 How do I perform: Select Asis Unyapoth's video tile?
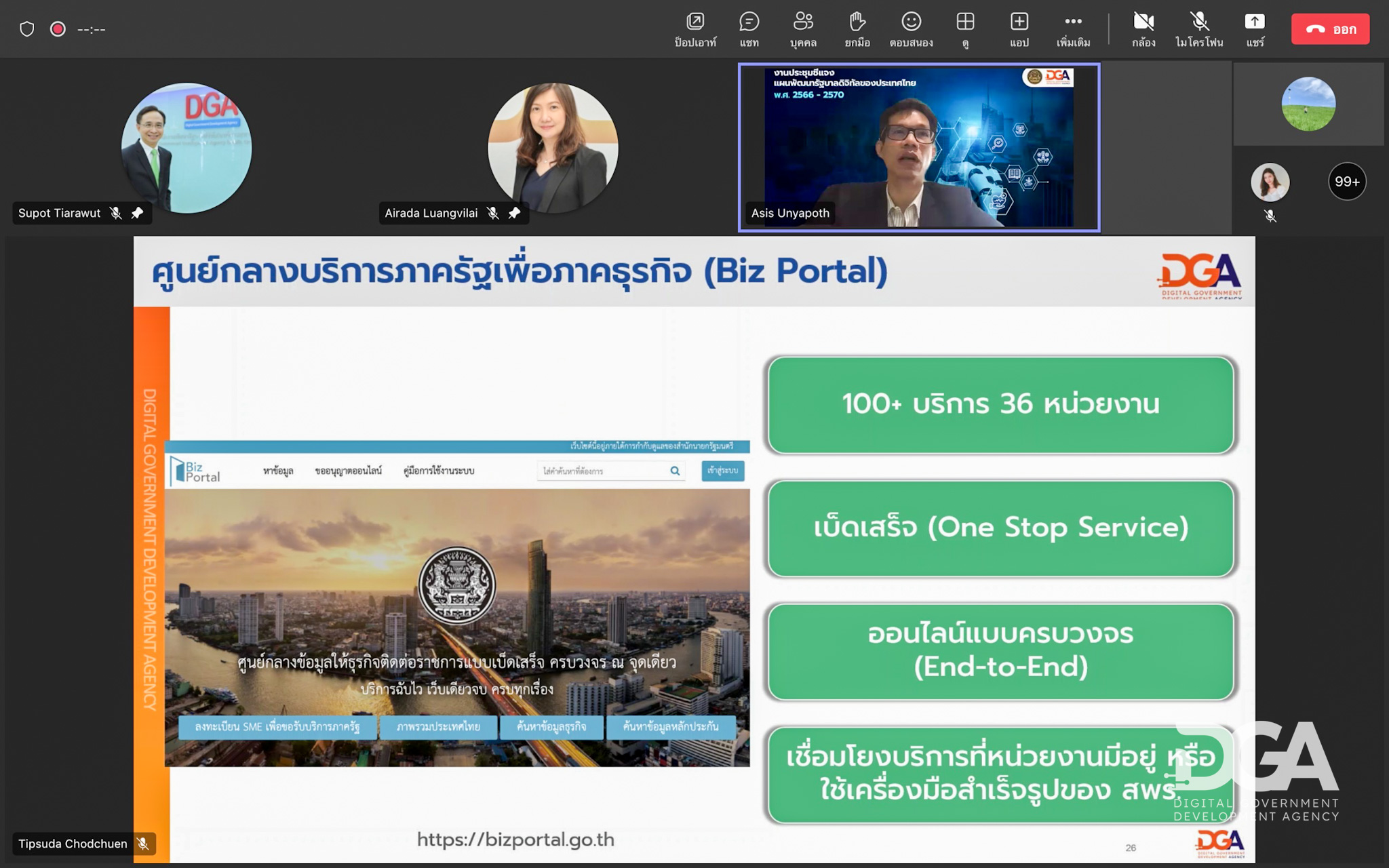(x=919, y=147)
